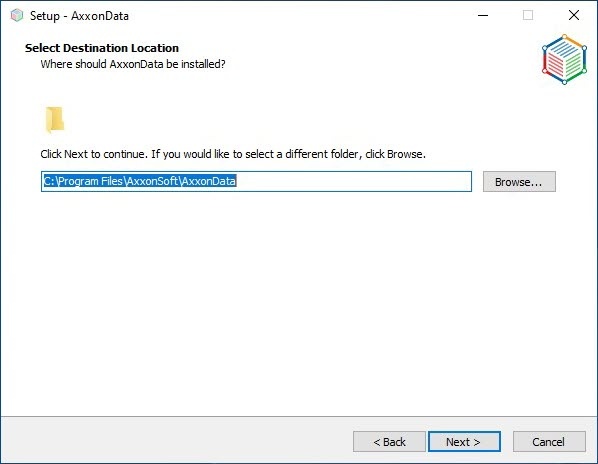598x464 pixels.
Task: Click the Click Next to continue instruction text
Action: click(x=233, y=154)
